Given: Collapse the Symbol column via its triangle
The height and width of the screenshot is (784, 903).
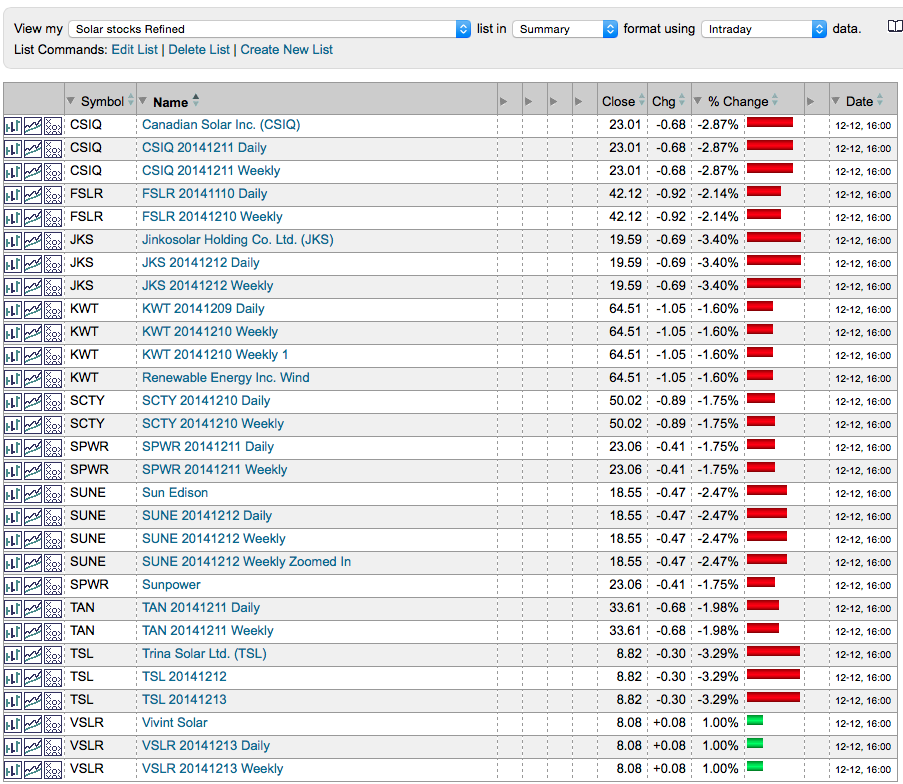Looking at the screenshot, I should tap(71, 101).
